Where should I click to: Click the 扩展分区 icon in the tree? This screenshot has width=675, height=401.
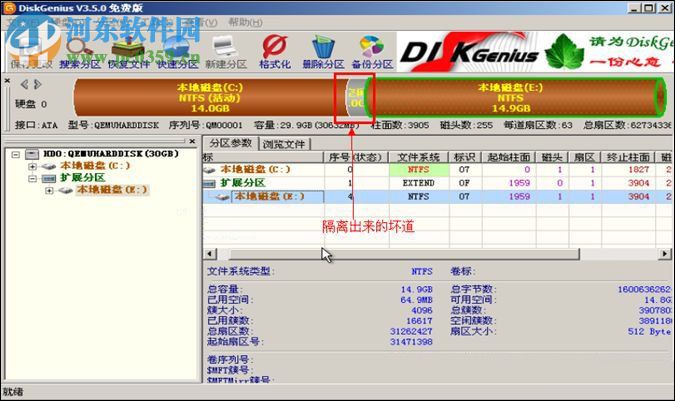click(x=49, y=178)
